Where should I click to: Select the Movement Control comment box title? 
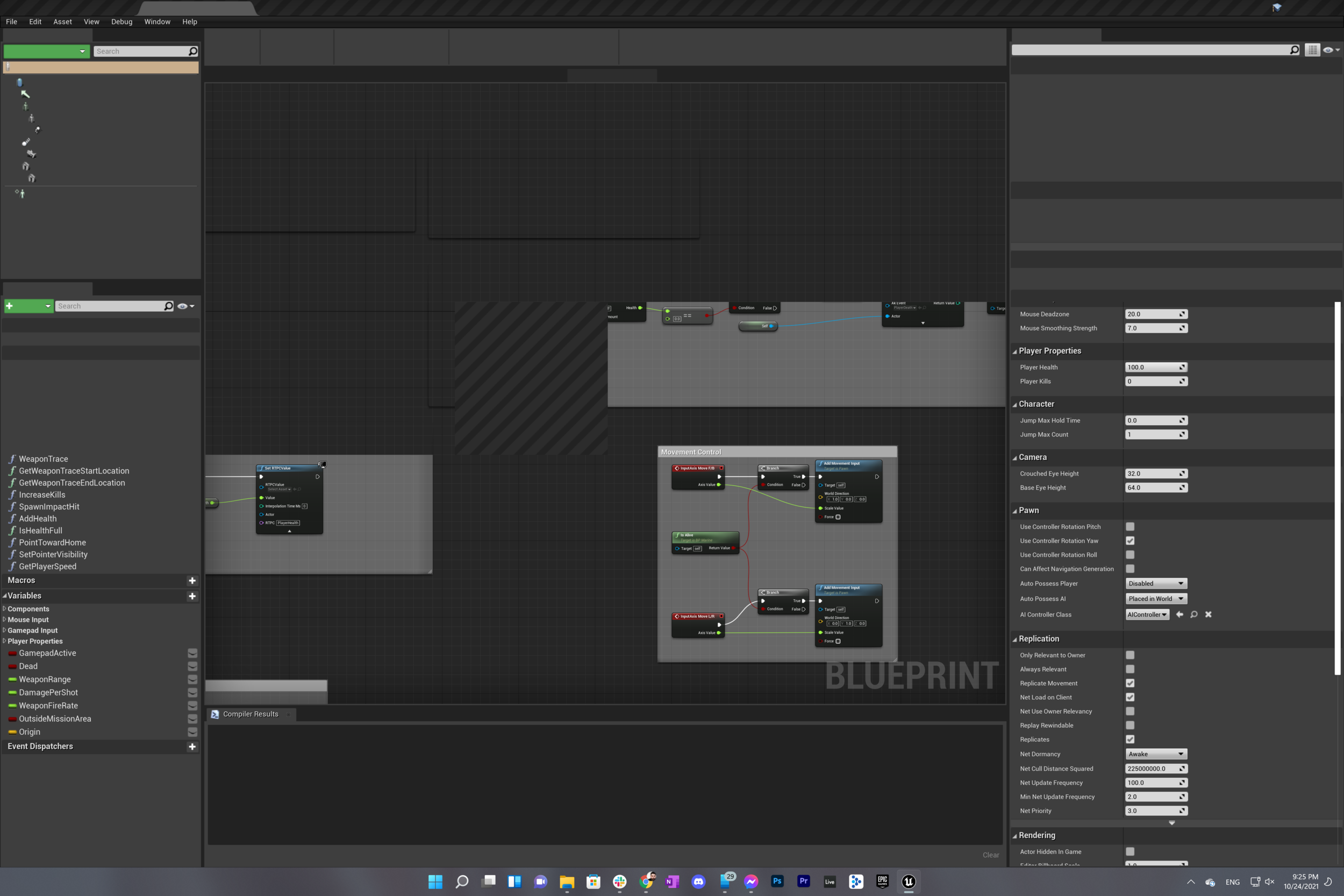pos(691,453)
